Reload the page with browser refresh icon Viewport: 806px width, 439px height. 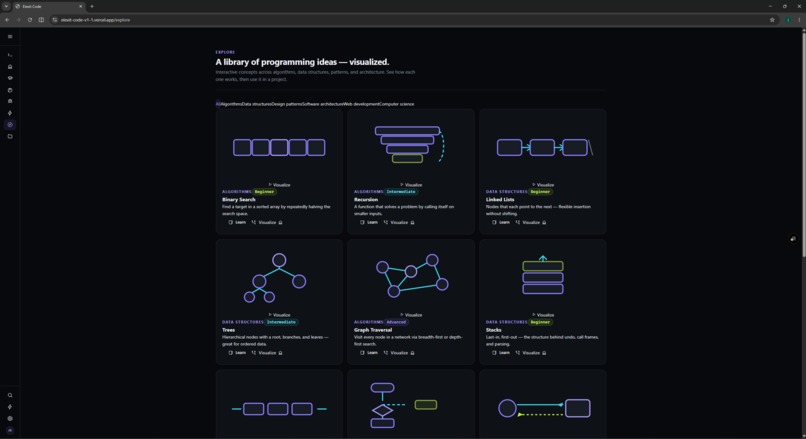(30, 20)
